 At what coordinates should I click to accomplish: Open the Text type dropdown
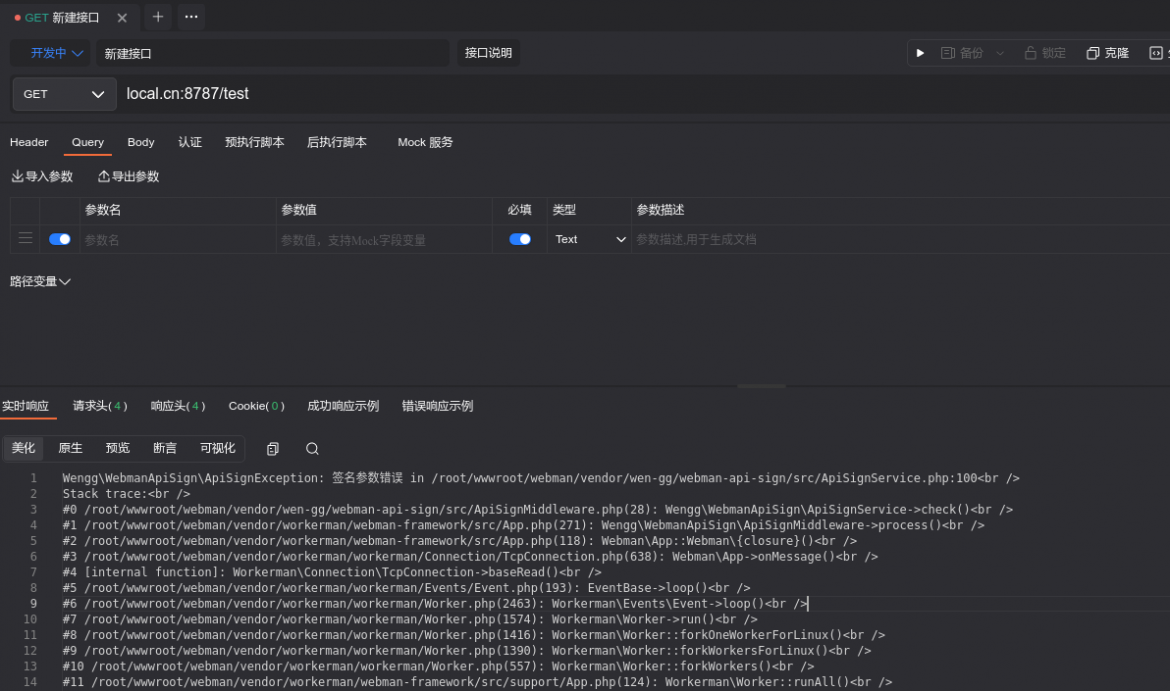(589, 240)
